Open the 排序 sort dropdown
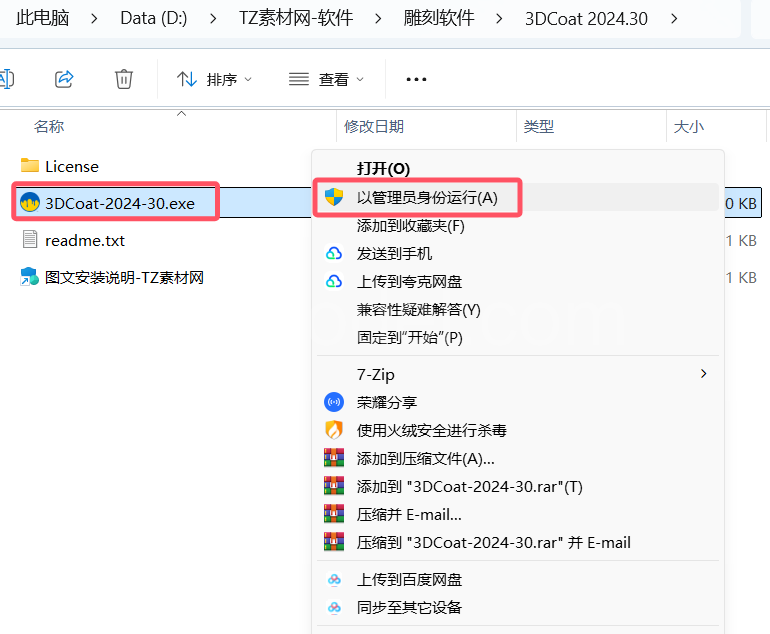The height and width of the screenshot is (634, 770). (x=215, y=79)
